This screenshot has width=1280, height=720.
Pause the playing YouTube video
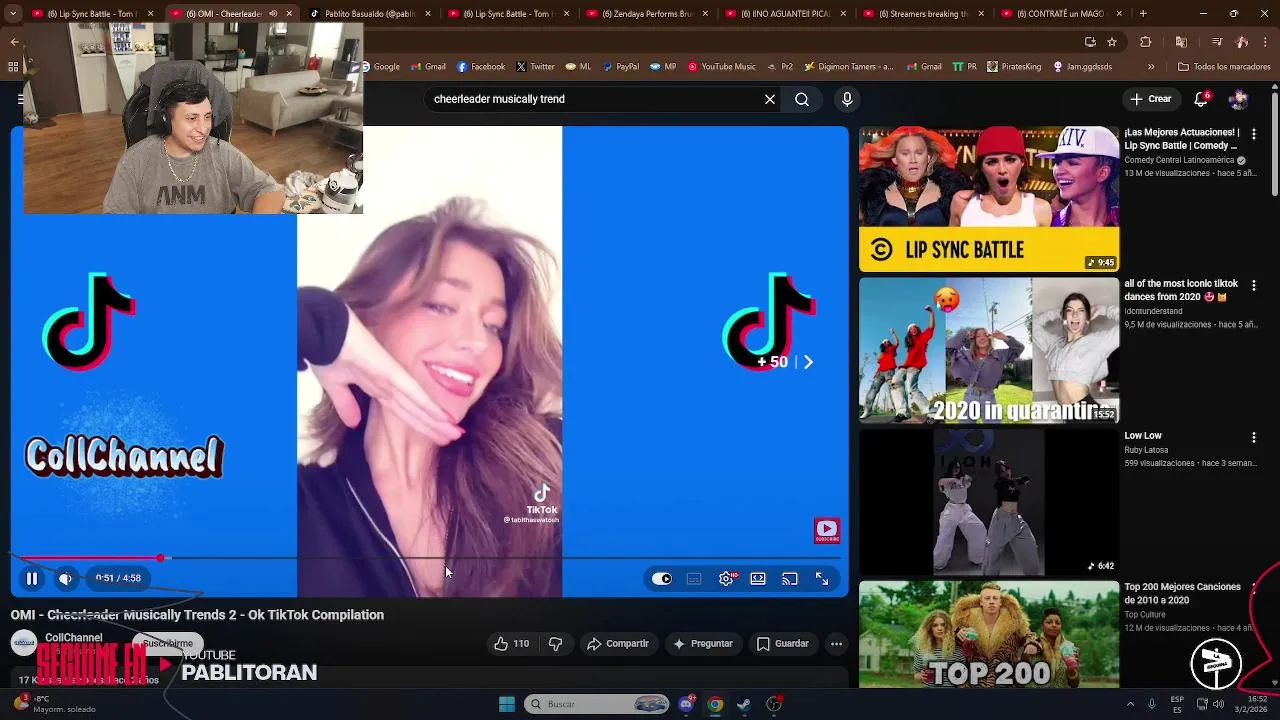(x=32, y=578)
